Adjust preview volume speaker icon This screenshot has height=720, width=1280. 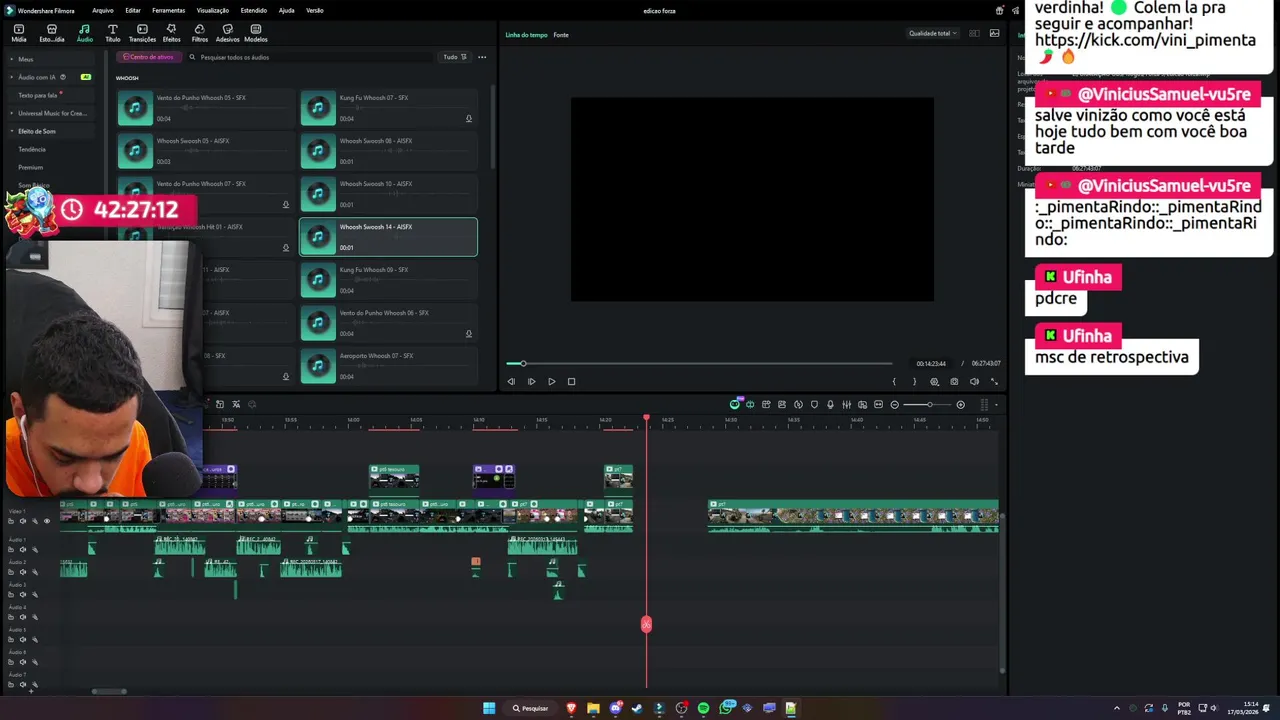[x=974, y=381]
